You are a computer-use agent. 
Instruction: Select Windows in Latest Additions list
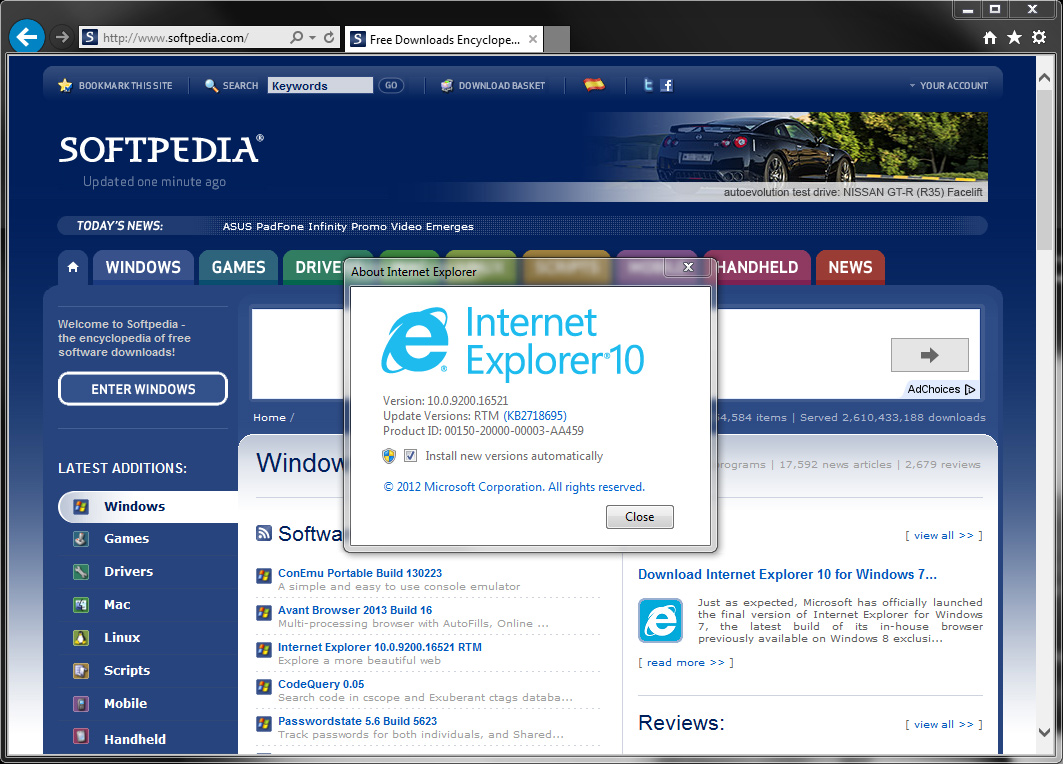tap(148, 506)
